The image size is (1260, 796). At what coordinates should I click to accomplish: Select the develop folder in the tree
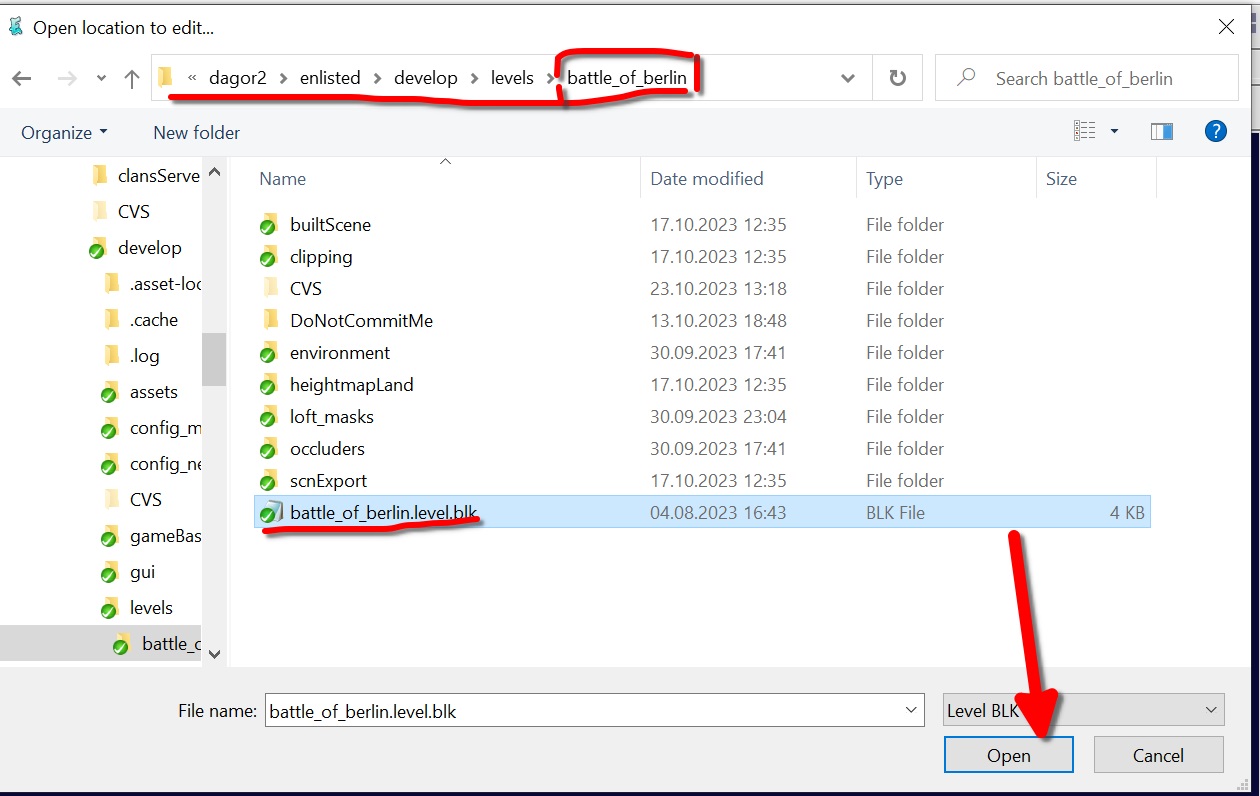[x=149, y=248]
